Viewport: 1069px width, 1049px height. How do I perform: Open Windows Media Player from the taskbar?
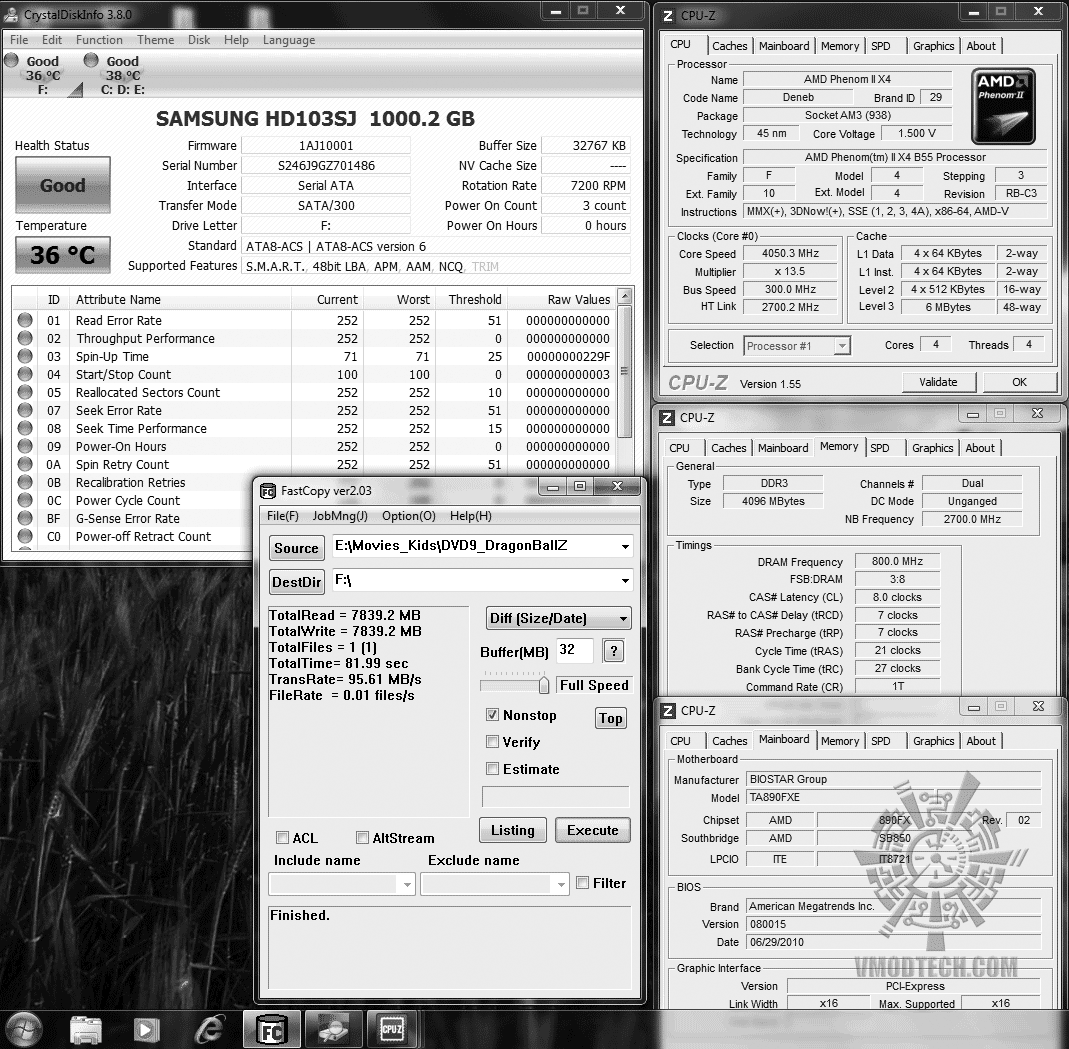click(146, 1030)
